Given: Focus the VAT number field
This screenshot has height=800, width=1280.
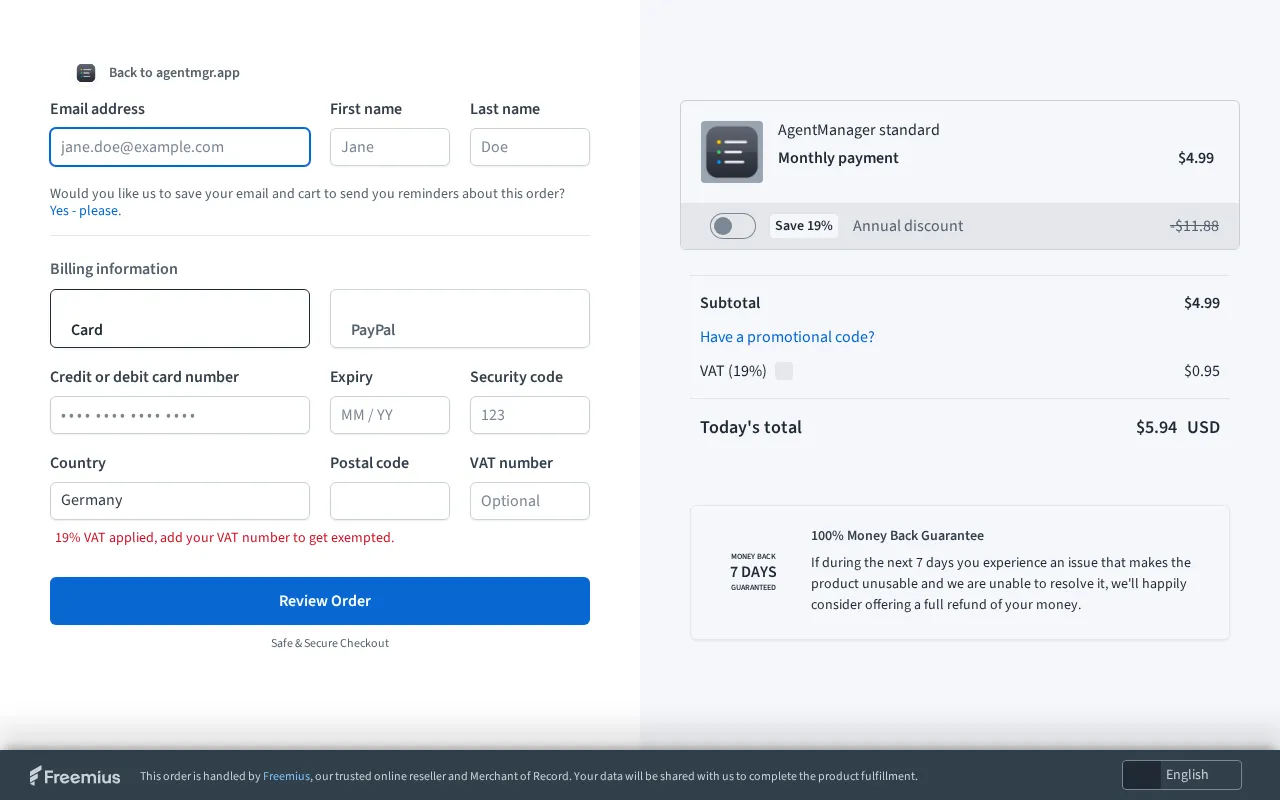Looking at the screenshot, I should [x=530, y=501].
